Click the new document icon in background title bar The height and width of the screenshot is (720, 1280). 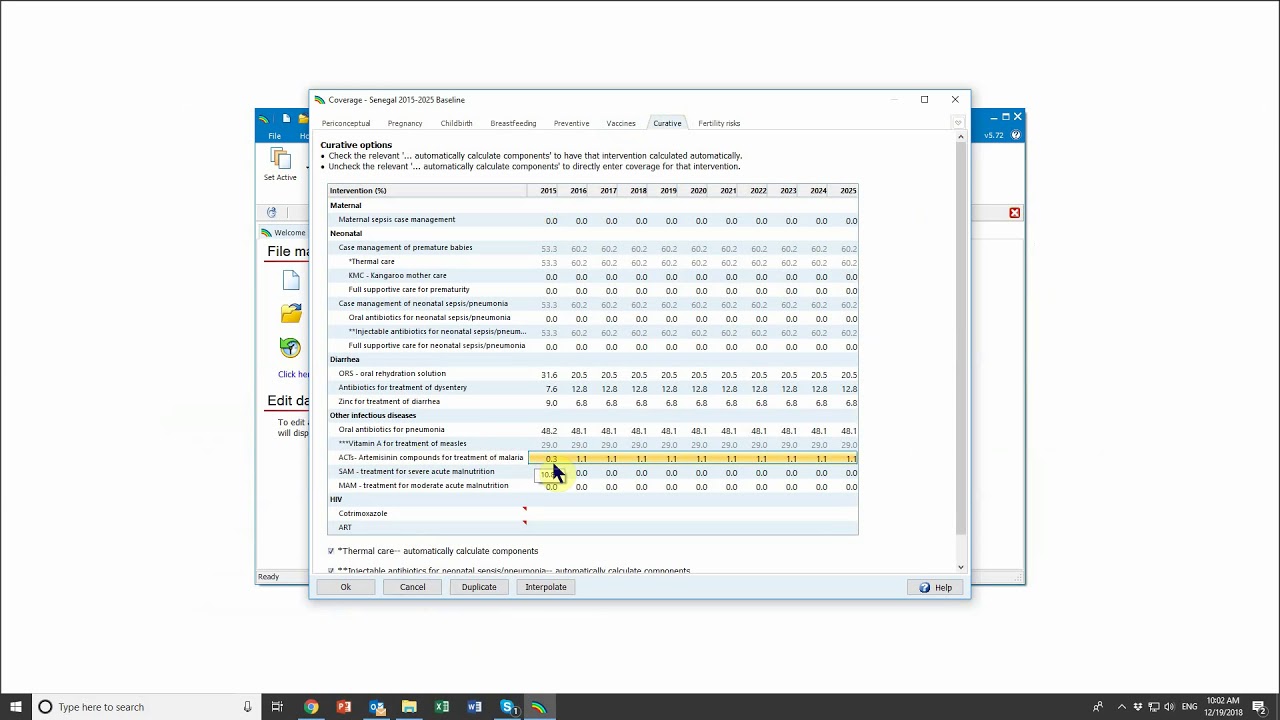click(x=286, y=118)
